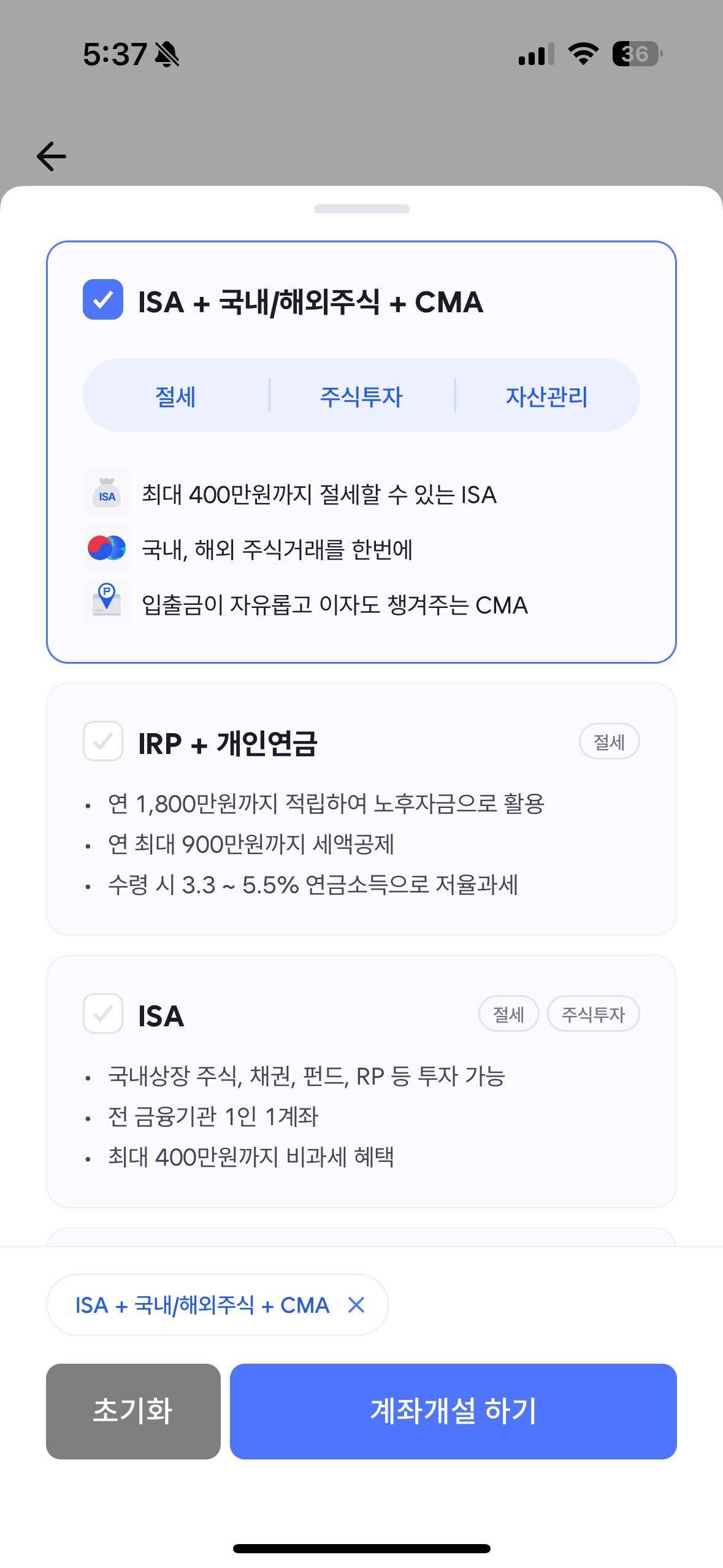This screenshot has width=723, height=1568.
Task: Tap the battery indicator in the status bar
Action: (x=635, y=54)
